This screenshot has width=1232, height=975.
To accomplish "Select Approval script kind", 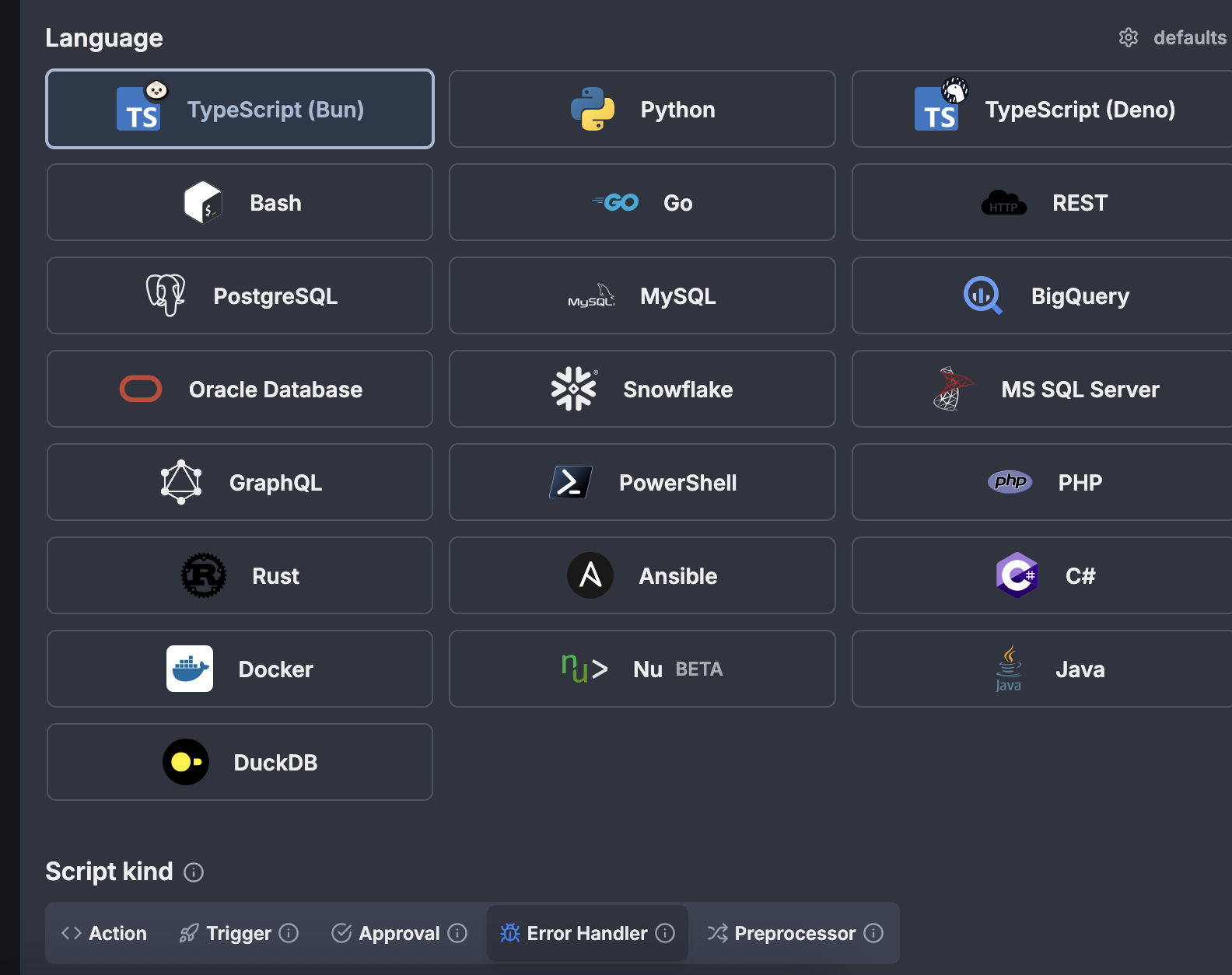I will click(x=399, y=933).
